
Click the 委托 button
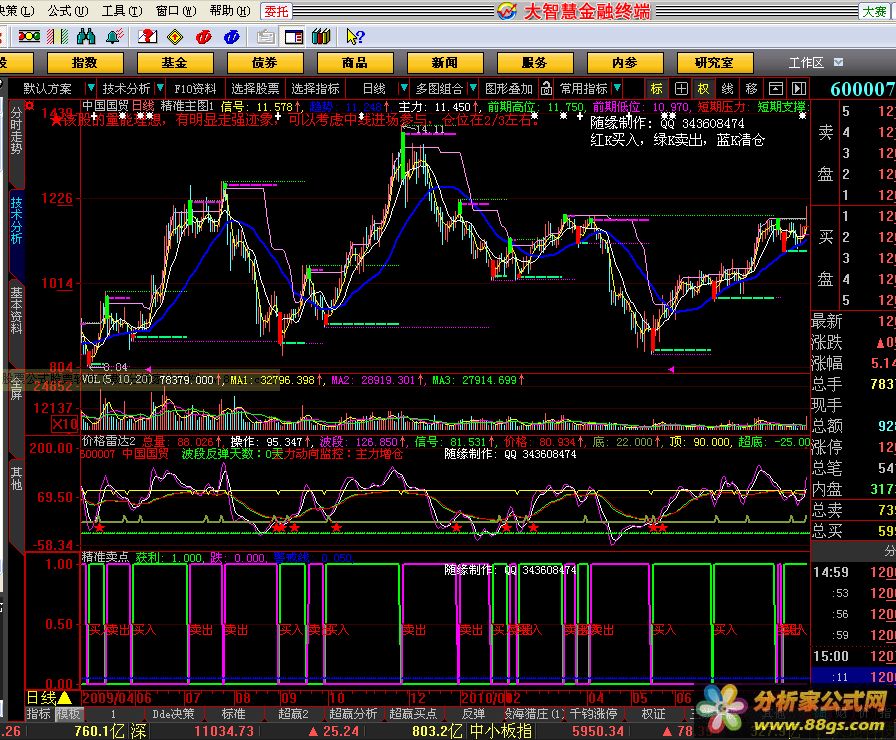click(x=276, y=11)
